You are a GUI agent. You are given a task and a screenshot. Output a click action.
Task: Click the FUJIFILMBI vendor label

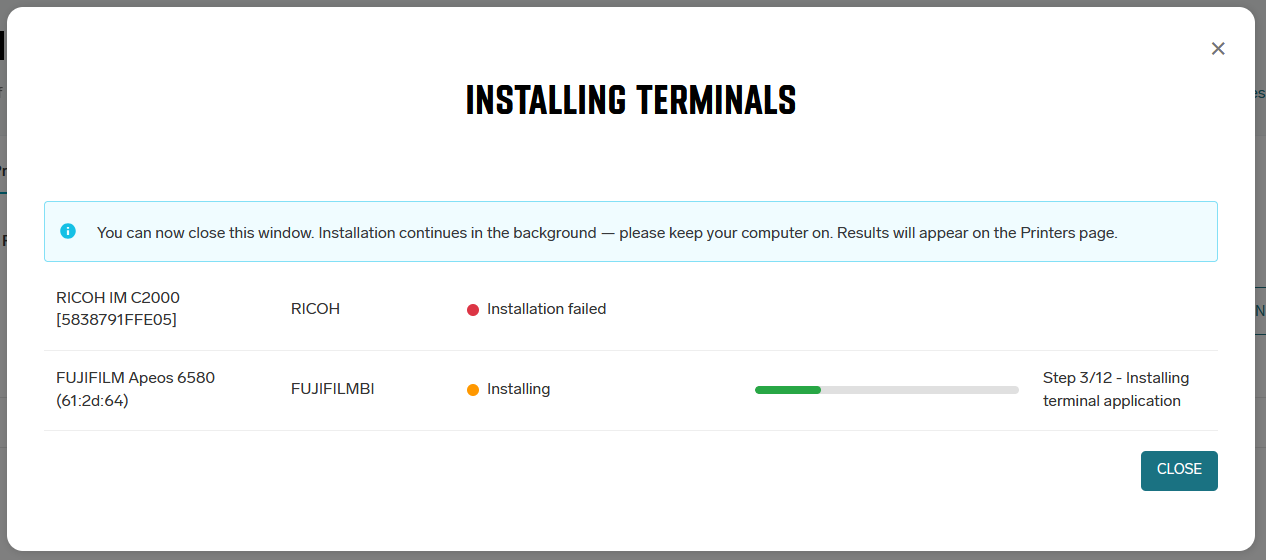332,390
